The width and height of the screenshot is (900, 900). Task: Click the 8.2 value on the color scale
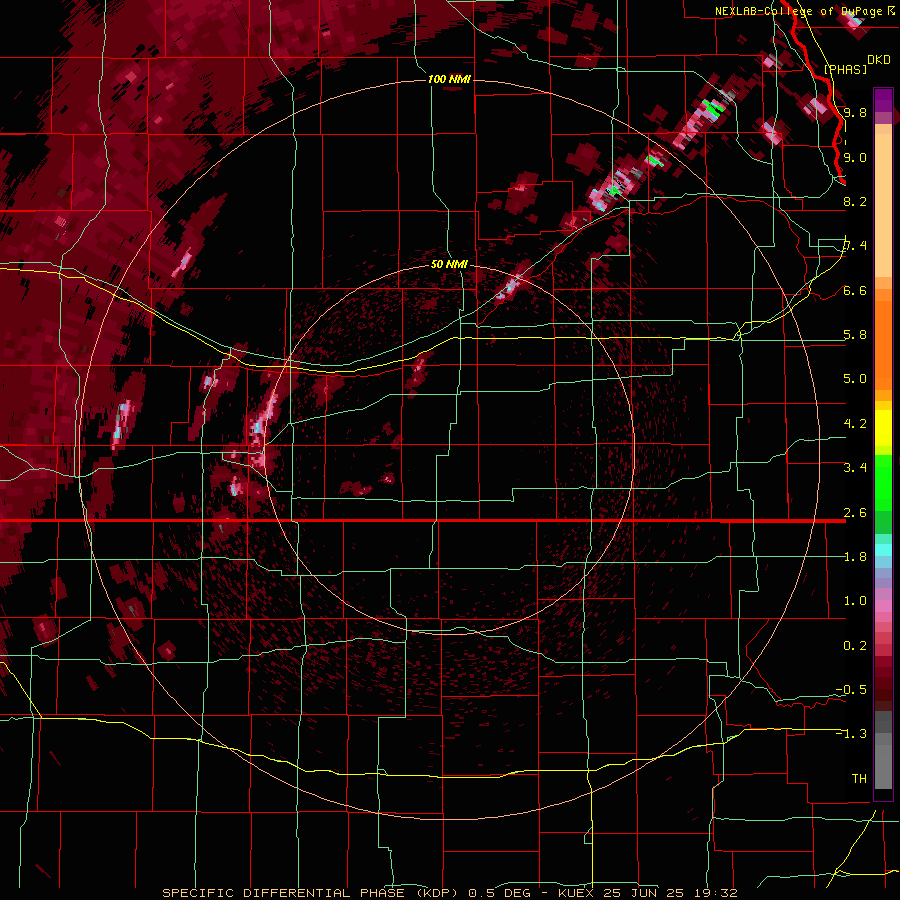855,201
